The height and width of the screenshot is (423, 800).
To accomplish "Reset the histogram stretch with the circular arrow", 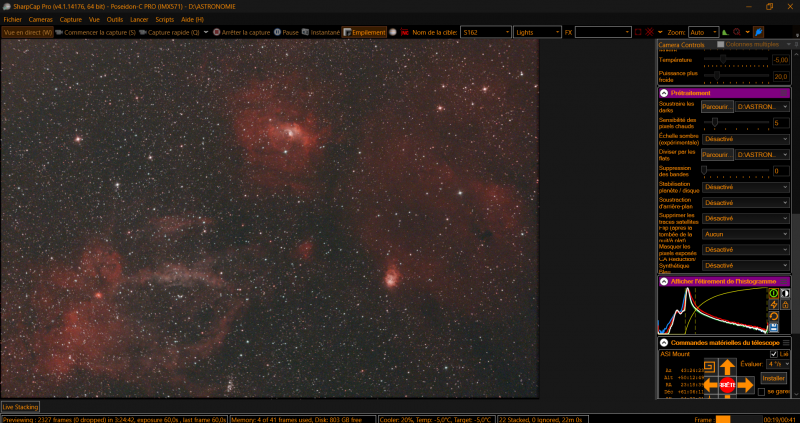I will point(773,316).
